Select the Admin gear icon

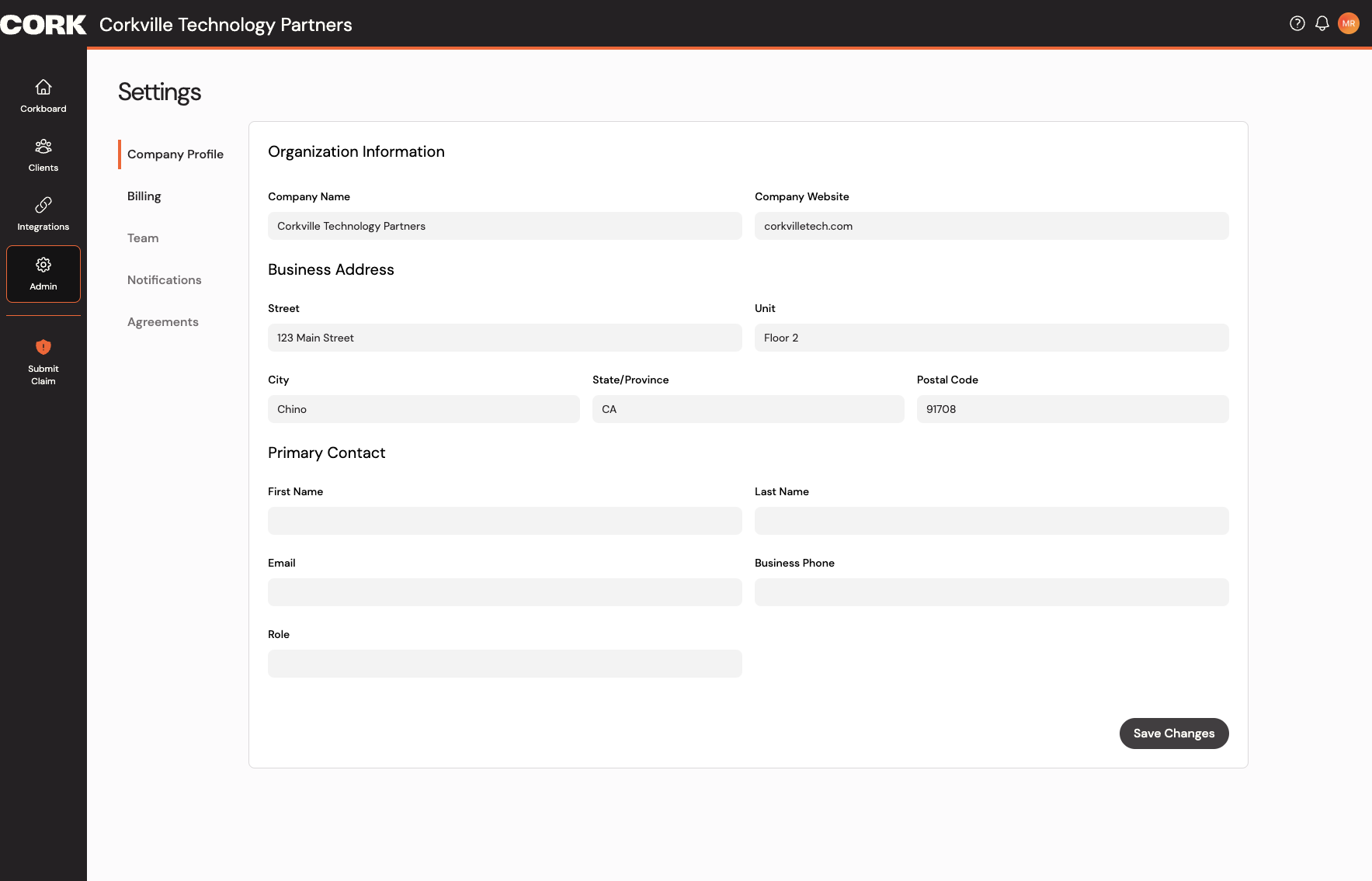click(x=43, y=265)
